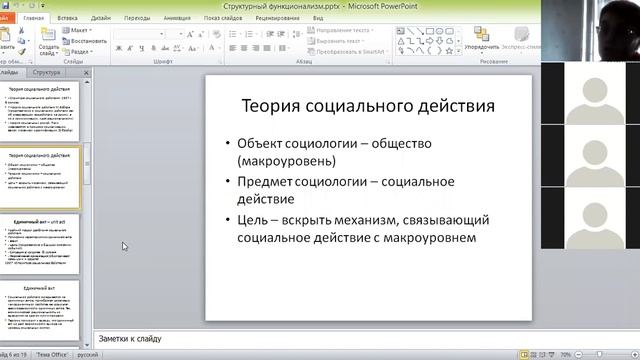Open the Показ слайдов ribbon tab
The width and height of the screenshot is (640, 360).
click(x=223, y=18)
